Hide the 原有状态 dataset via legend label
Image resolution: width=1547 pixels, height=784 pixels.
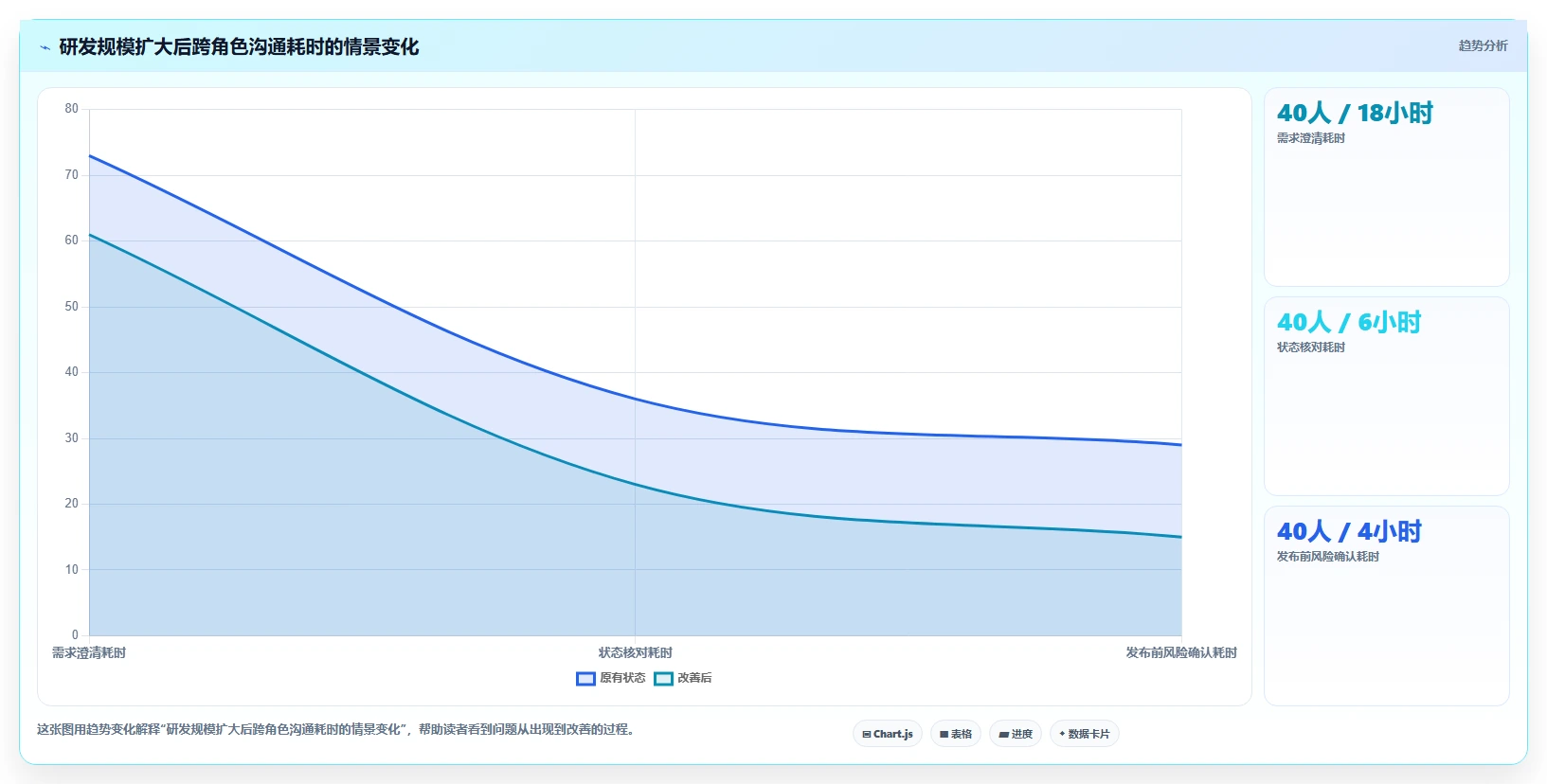click(x=622, y=678)
